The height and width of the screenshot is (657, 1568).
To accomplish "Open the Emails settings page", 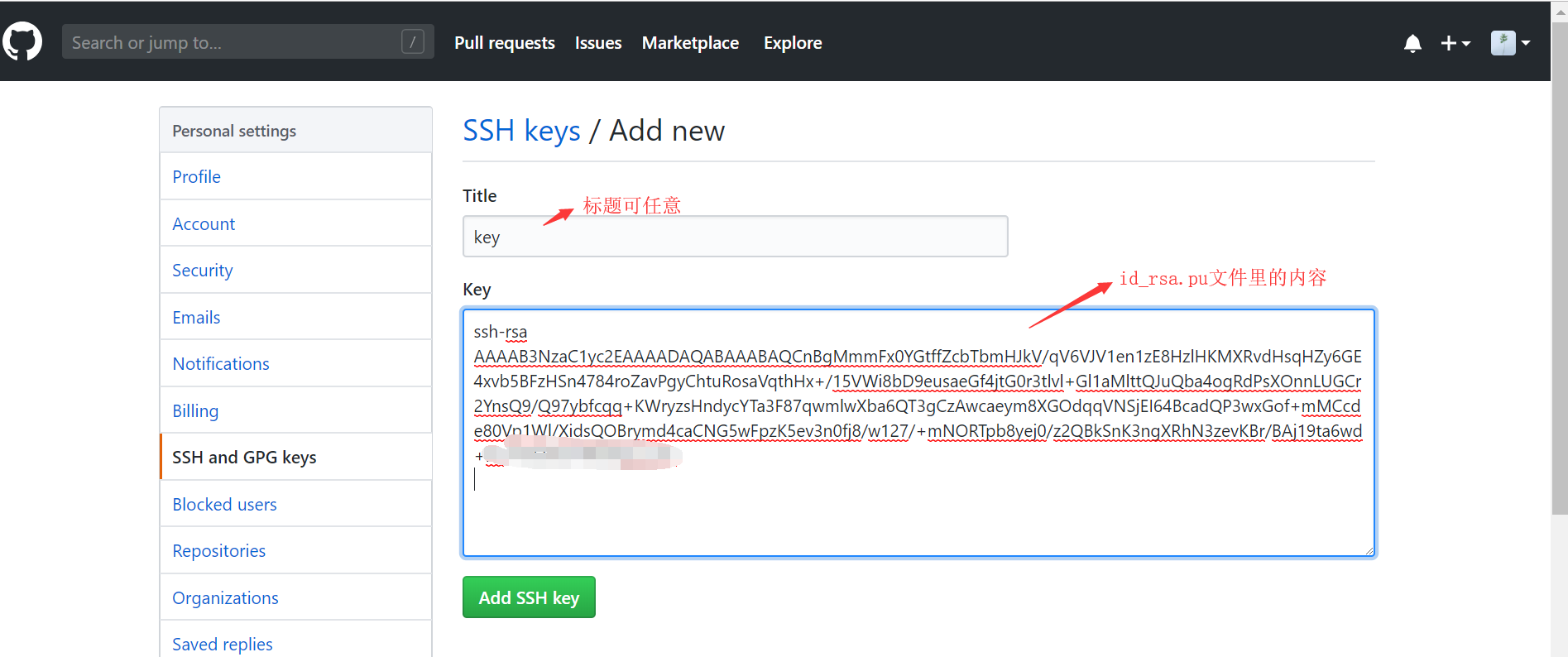I will pos(295,317).
